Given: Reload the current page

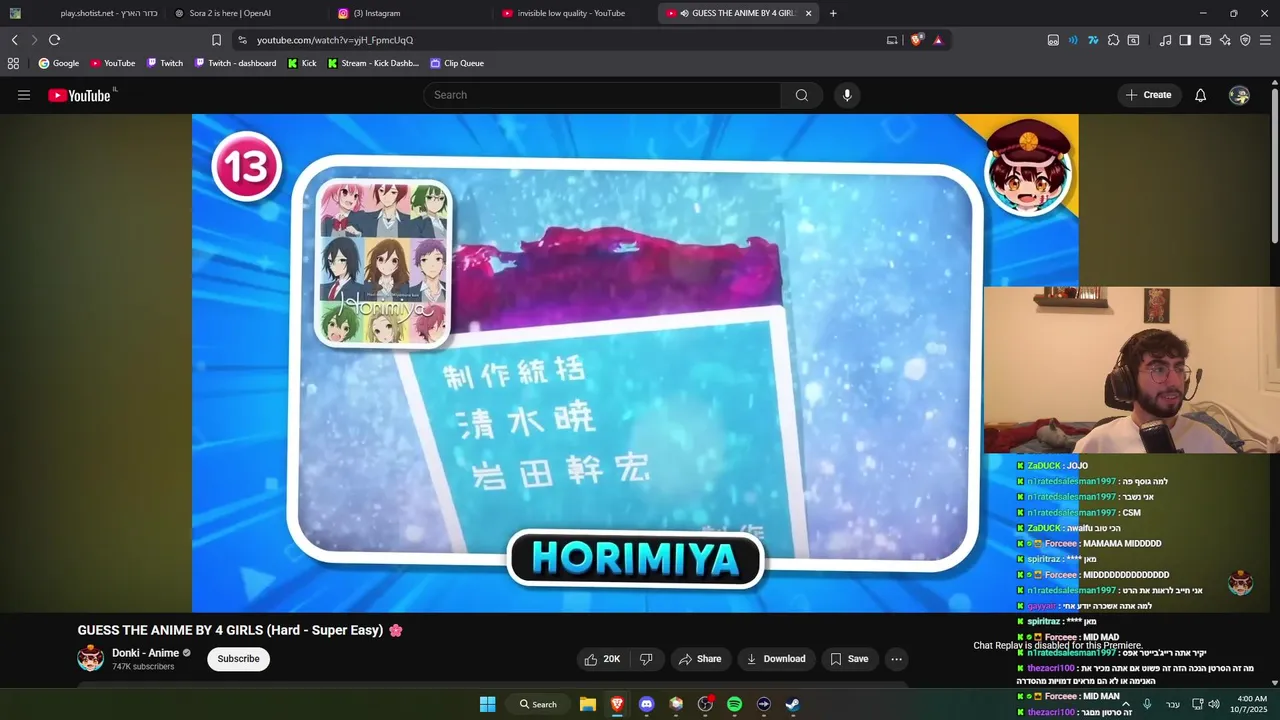Looking at the screenshot, I should [54, 40].
